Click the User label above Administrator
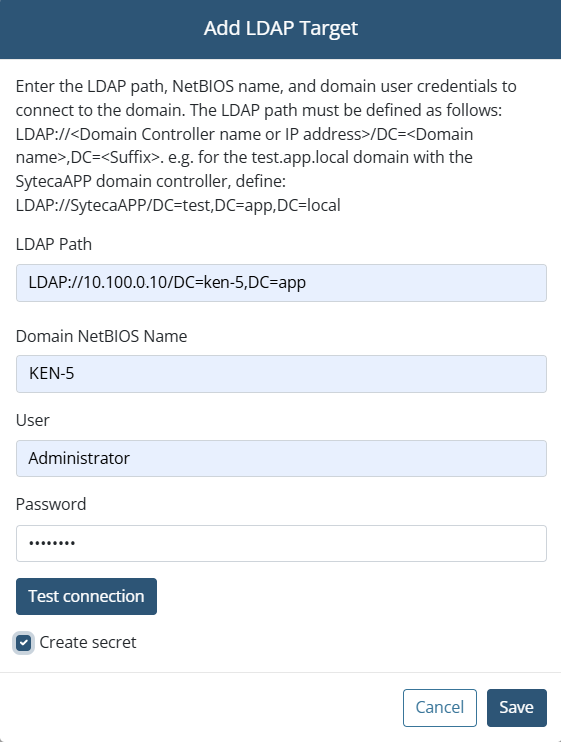561x742 pixels. coord(33,420)
